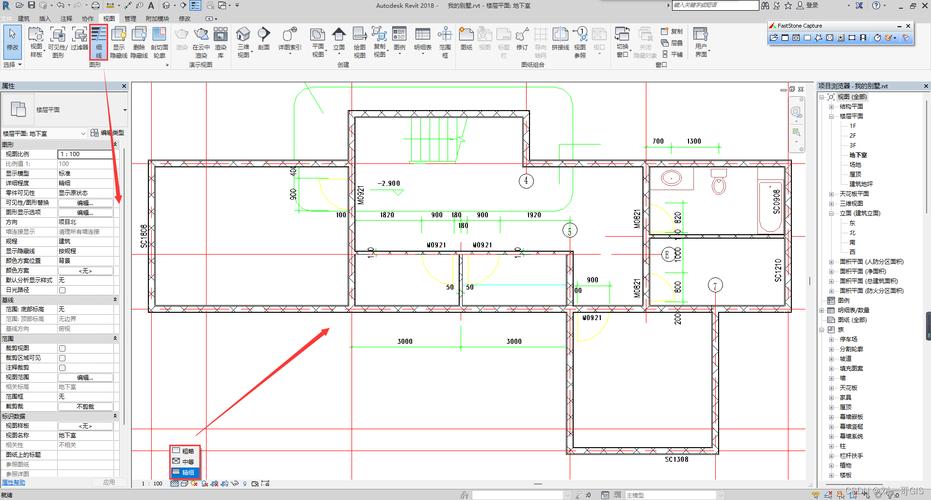Select 粗略 coarse detail level option
The height and width of the screenshot is (500, 931).
click(x=185, y=451)
